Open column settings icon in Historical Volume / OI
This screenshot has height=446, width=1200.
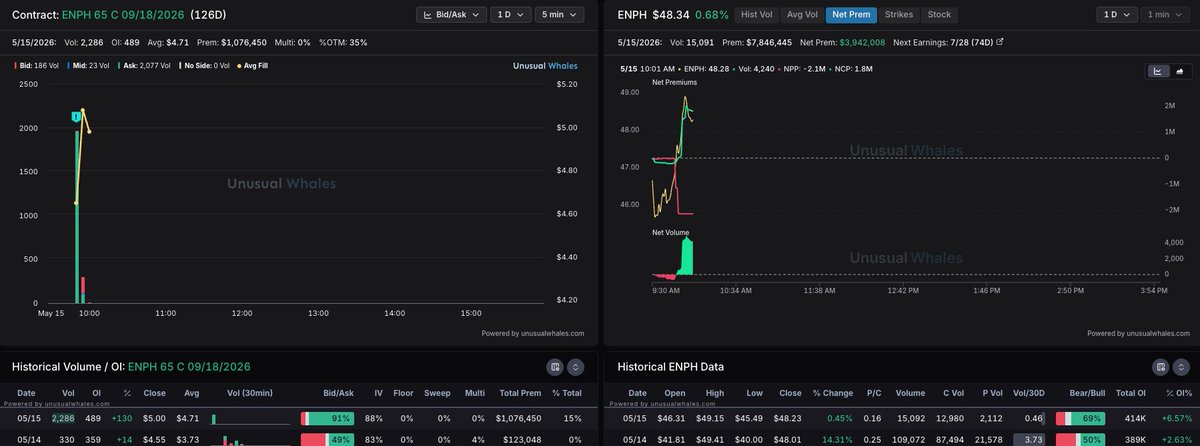pyautogui.click(x=553, y=367)
